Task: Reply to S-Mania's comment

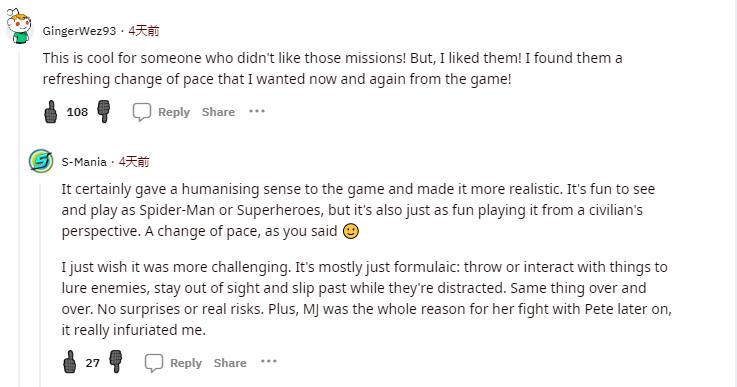Action: 186,363
